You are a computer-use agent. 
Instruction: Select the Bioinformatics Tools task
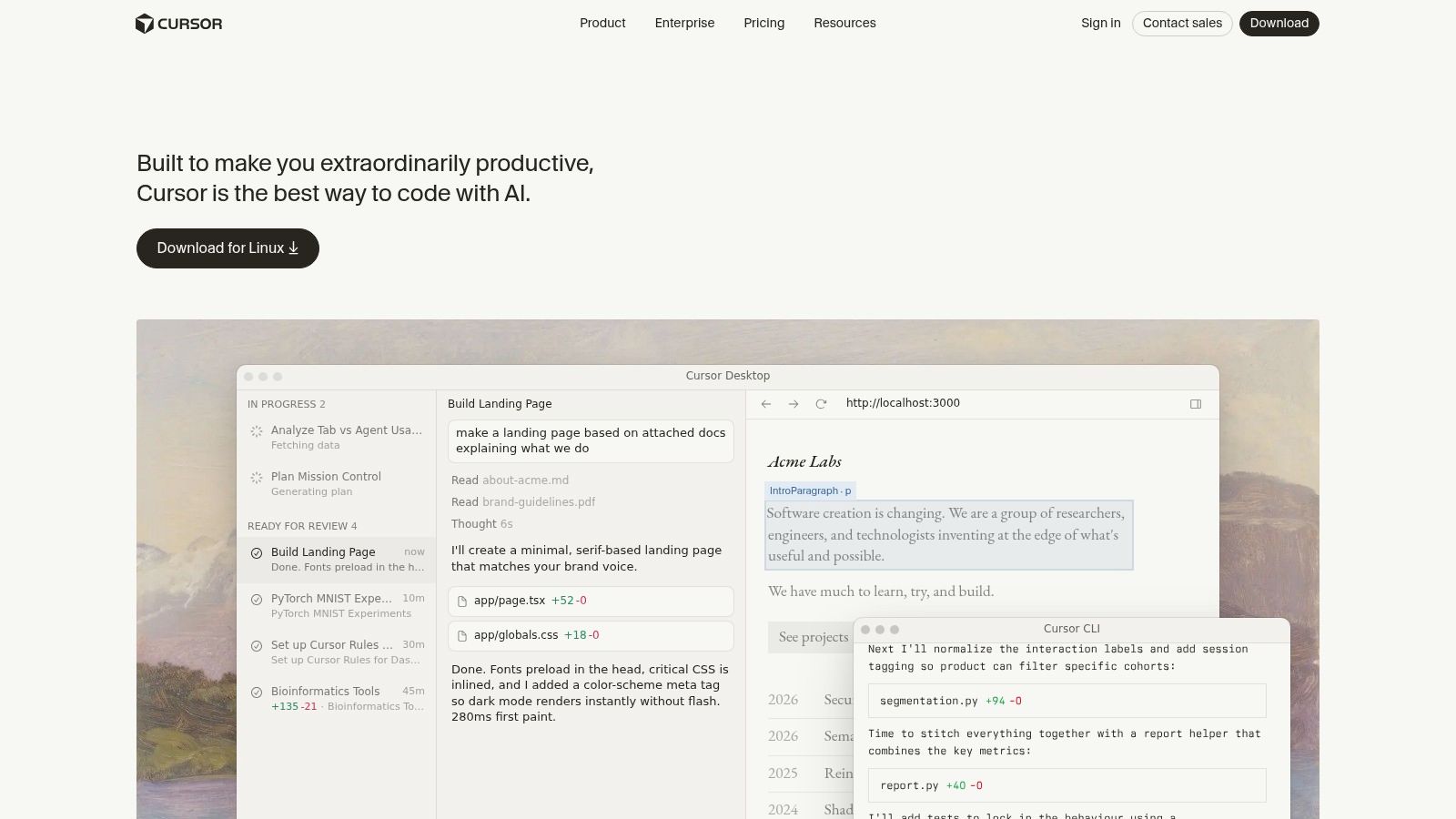(x=337, y=699)
